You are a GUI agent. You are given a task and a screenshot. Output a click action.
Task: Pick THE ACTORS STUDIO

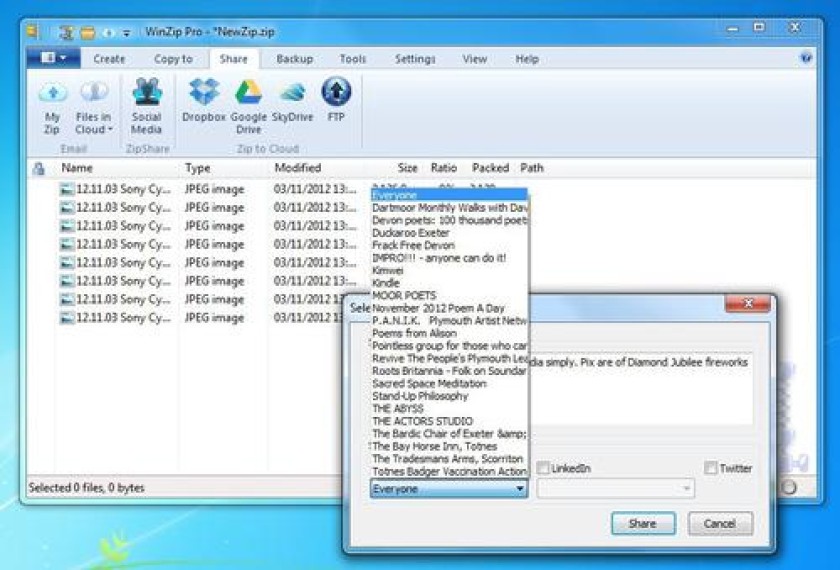[x=449, y=421]
